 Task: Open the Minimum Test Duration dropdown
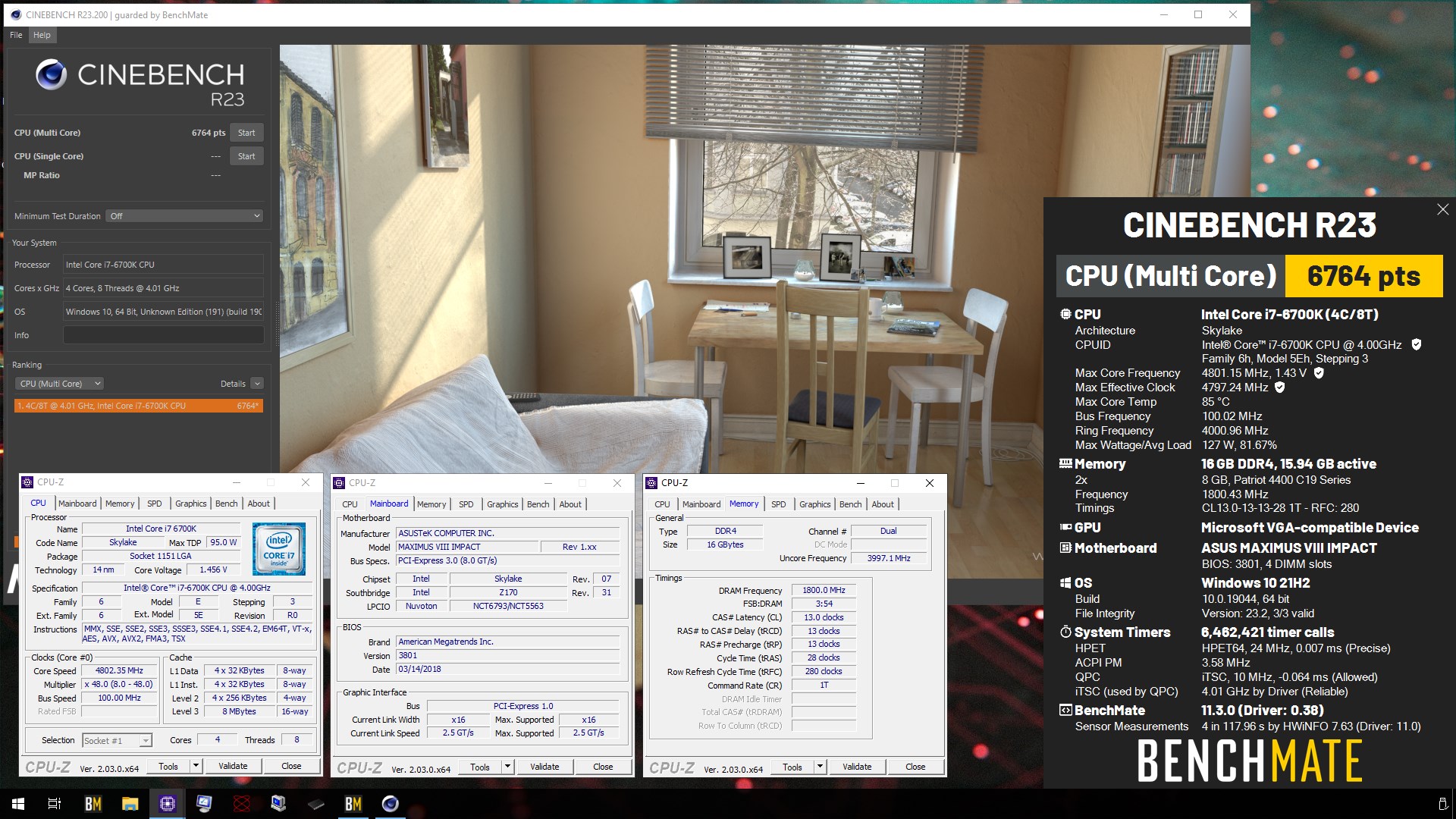click(184, 216)
